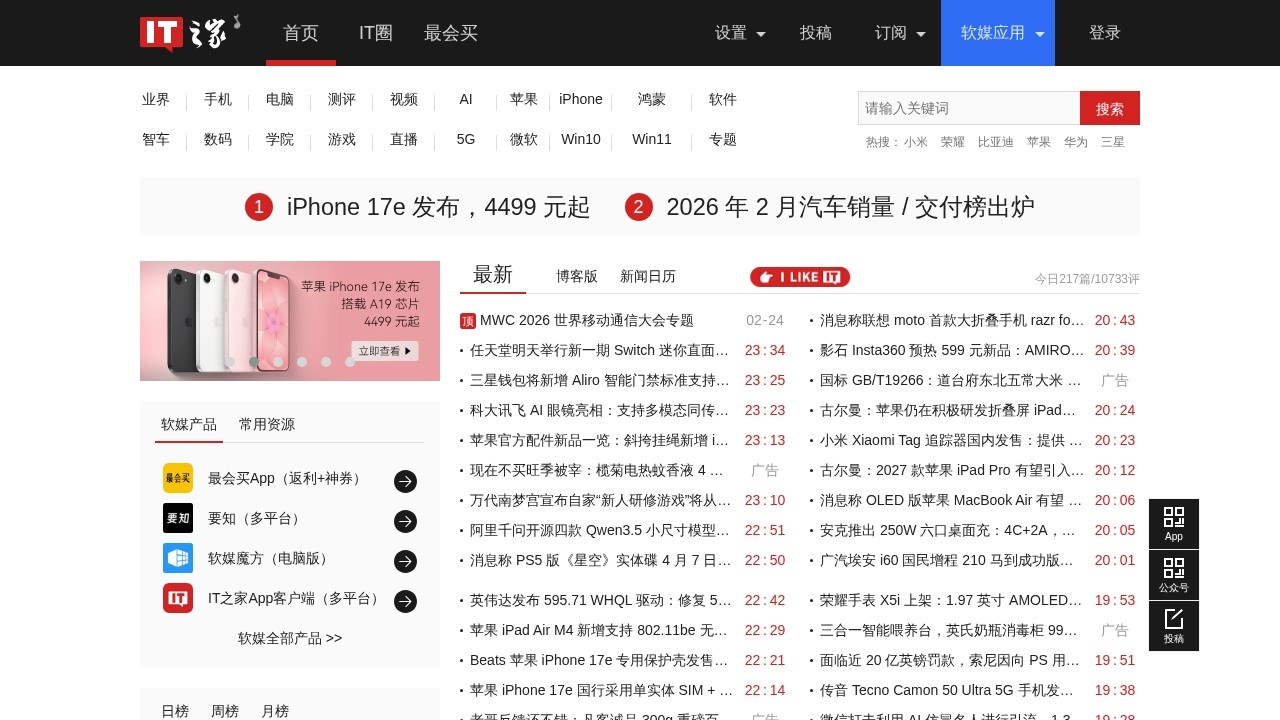
Task: Open the 最会买 App product icon
Action: coord(178,478)
